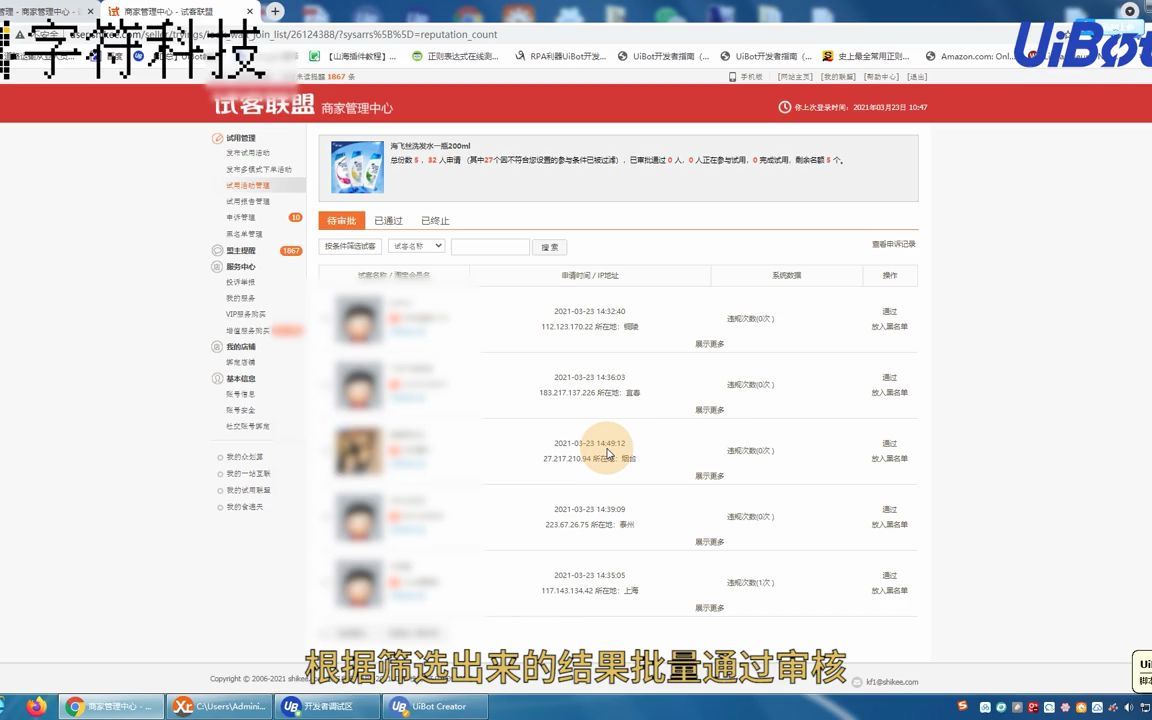Approve the first applicant via 通过 link

coord(889,311)
